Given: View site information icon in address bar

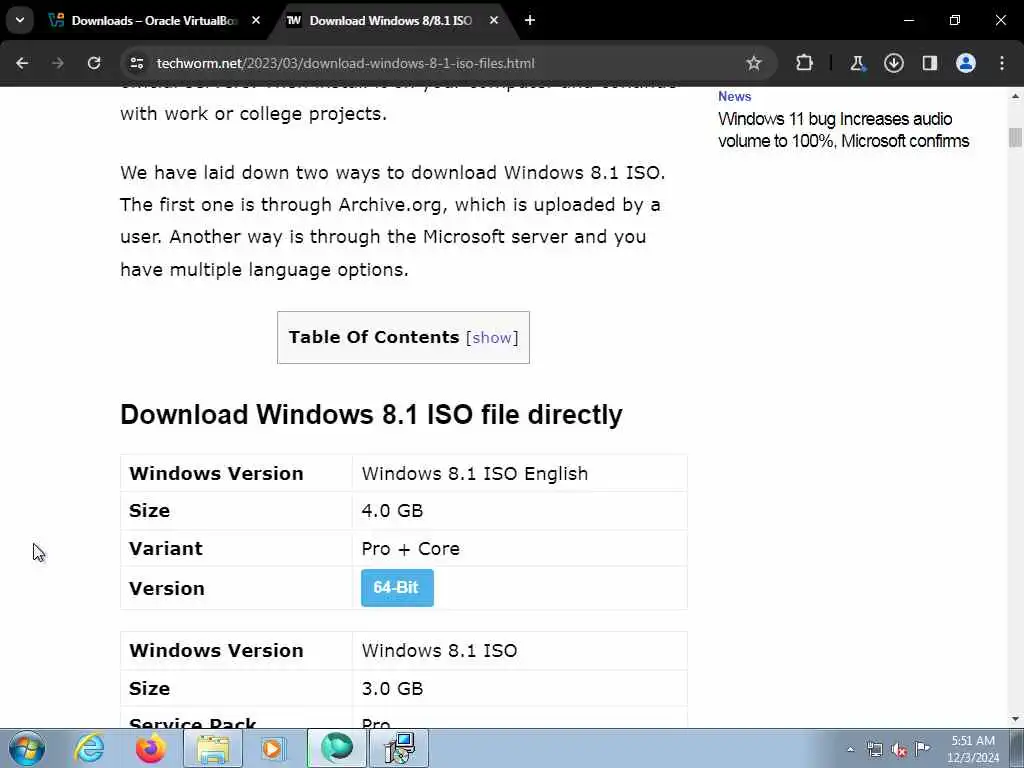Looking at the screenshot, I should [x=136, y=63].
